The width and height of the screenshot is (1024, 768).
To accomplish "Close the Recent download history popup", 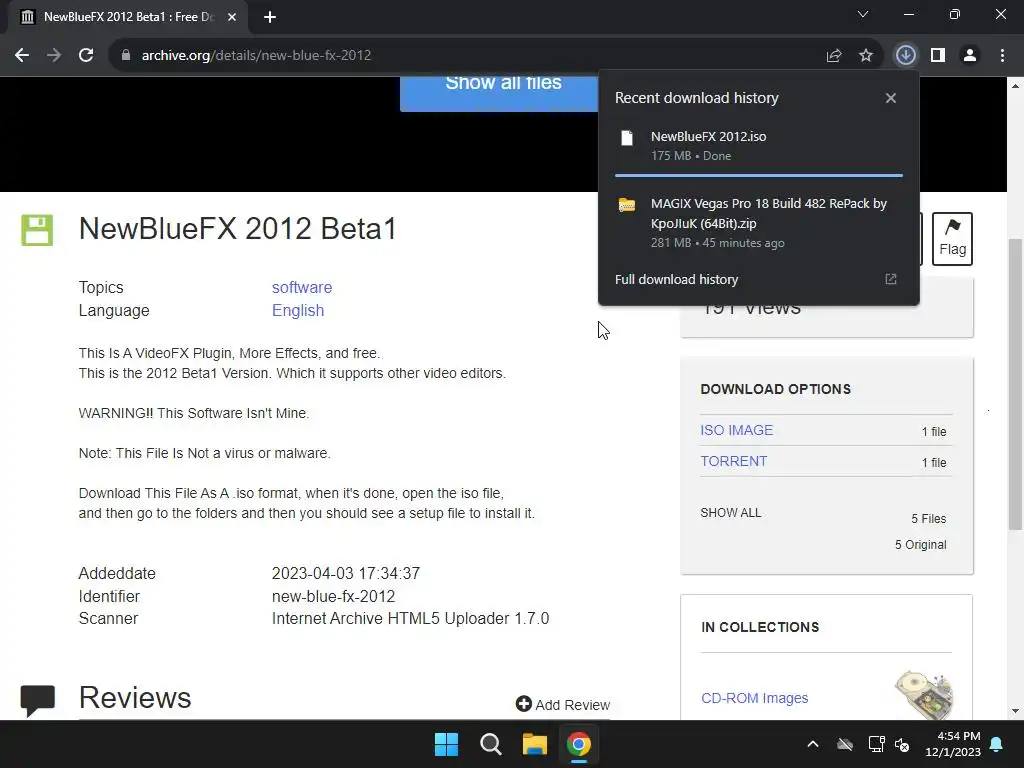I will click(891, 98).
